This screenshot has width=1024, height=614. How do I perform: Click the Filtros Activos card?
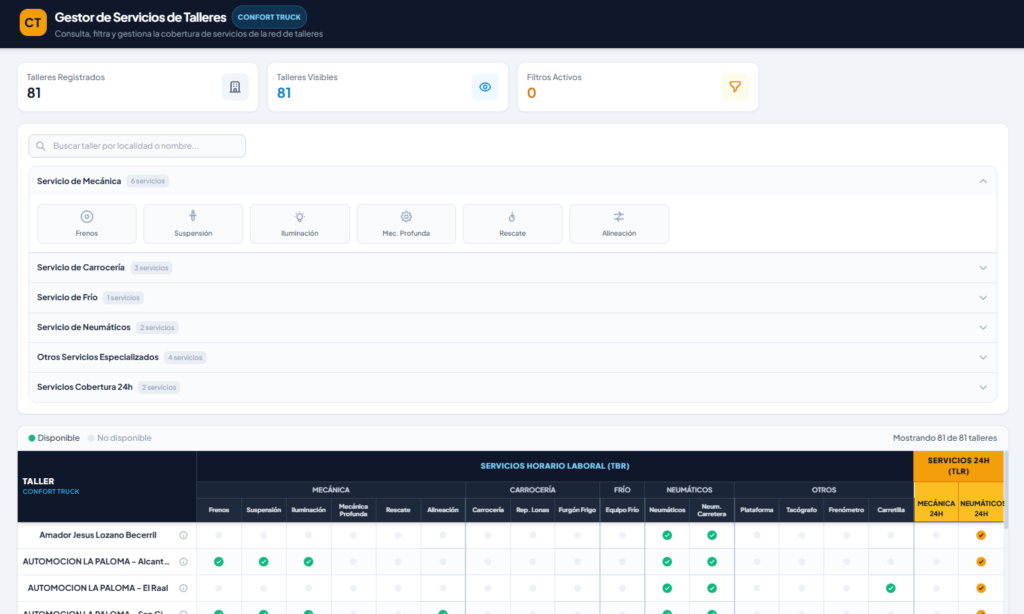638,87
